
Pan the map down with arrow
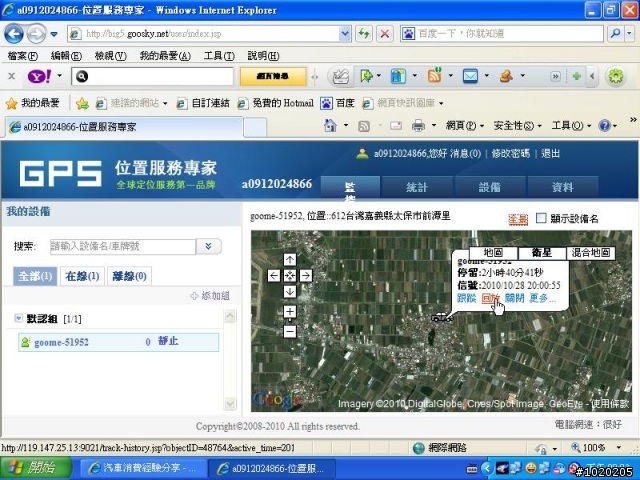[x=290, y=291]
